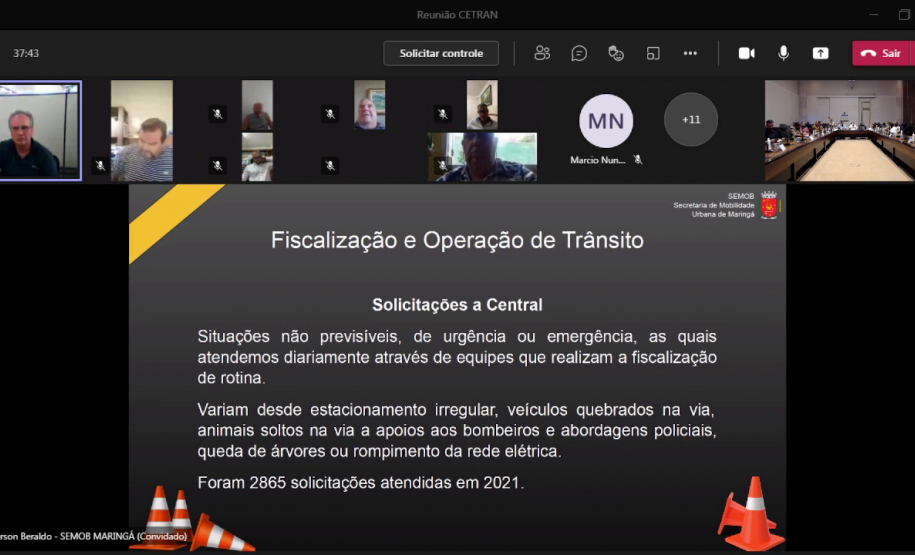915x555 pixels.
Task: Show the +11 additional participants
Action: (x=691, y=120)
